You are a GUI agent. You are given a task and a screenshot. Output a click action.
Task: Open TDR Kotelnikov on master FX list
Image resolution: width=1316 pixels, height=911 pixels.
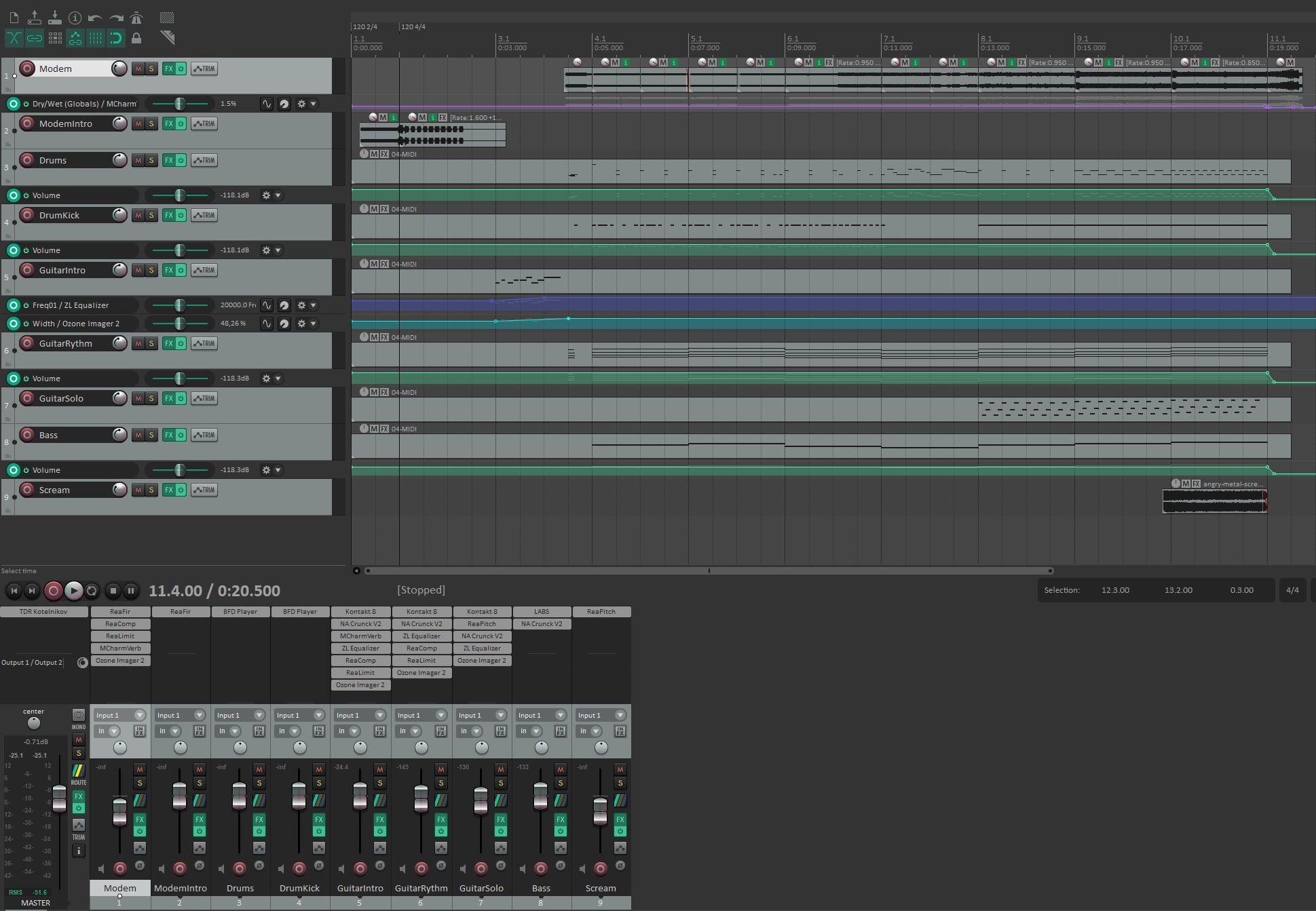(43, 612)
